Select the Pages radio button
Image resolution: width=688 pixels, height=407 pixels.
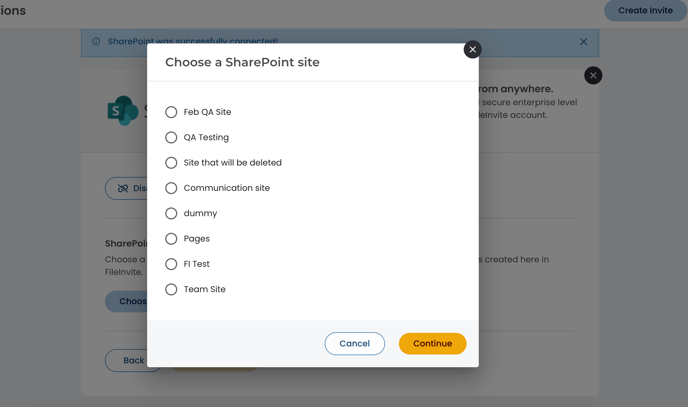(171, 239)
